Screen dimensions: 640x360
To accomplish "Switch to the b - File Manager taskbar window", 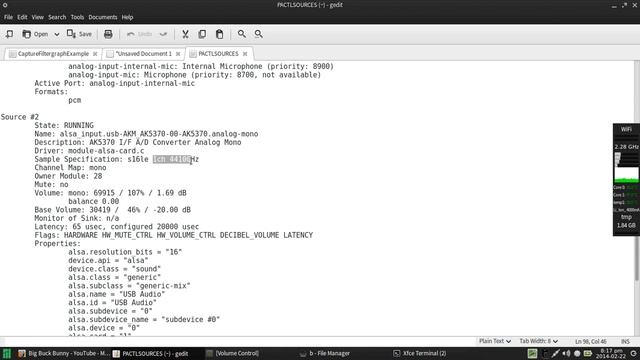I will [x=325, y=353].
